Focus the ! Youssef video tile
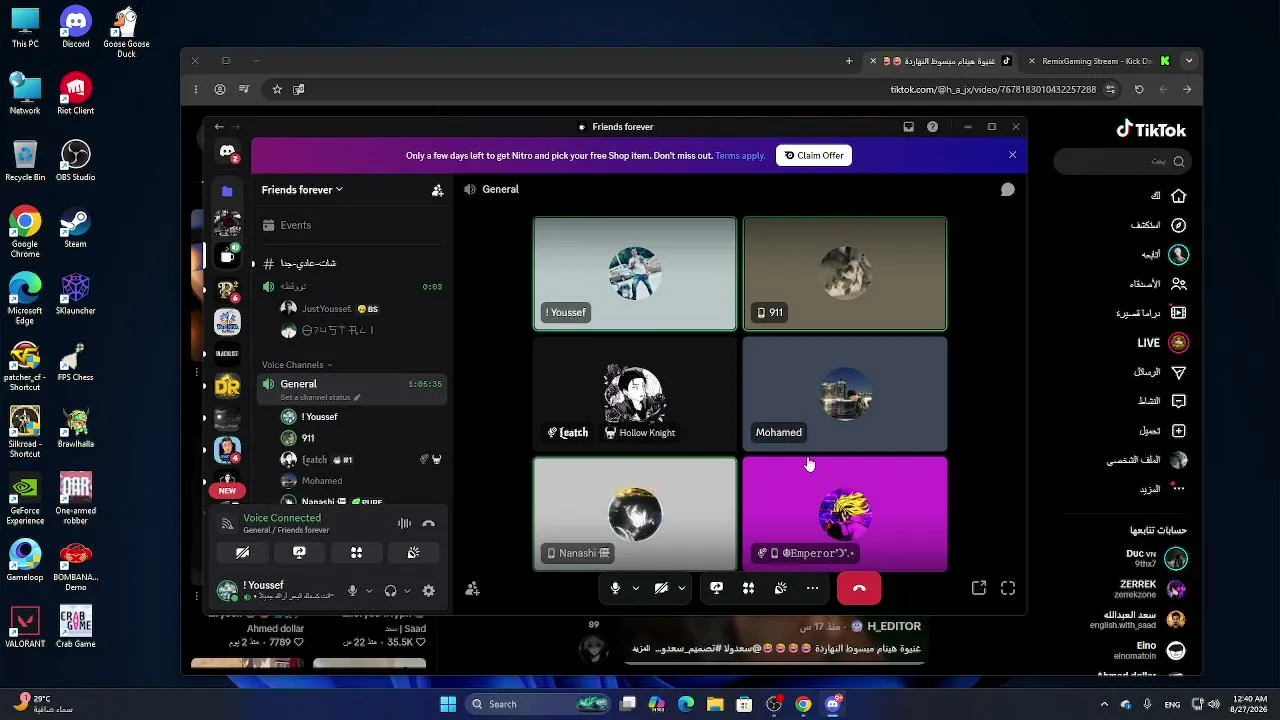This screenshot has width=1280, height=720. 635,273
